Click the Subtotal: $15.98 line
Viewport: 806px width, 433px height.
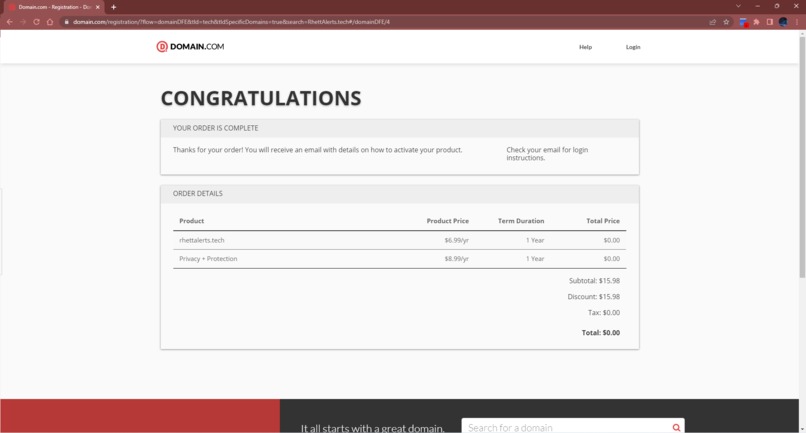click(x=594, y=281)
